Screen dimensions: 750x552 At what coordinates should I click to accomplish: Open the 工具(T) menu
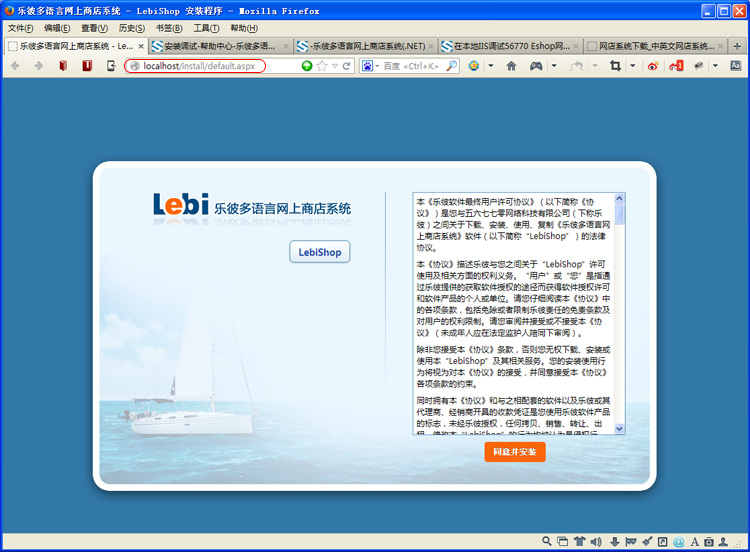coord(206,28)
